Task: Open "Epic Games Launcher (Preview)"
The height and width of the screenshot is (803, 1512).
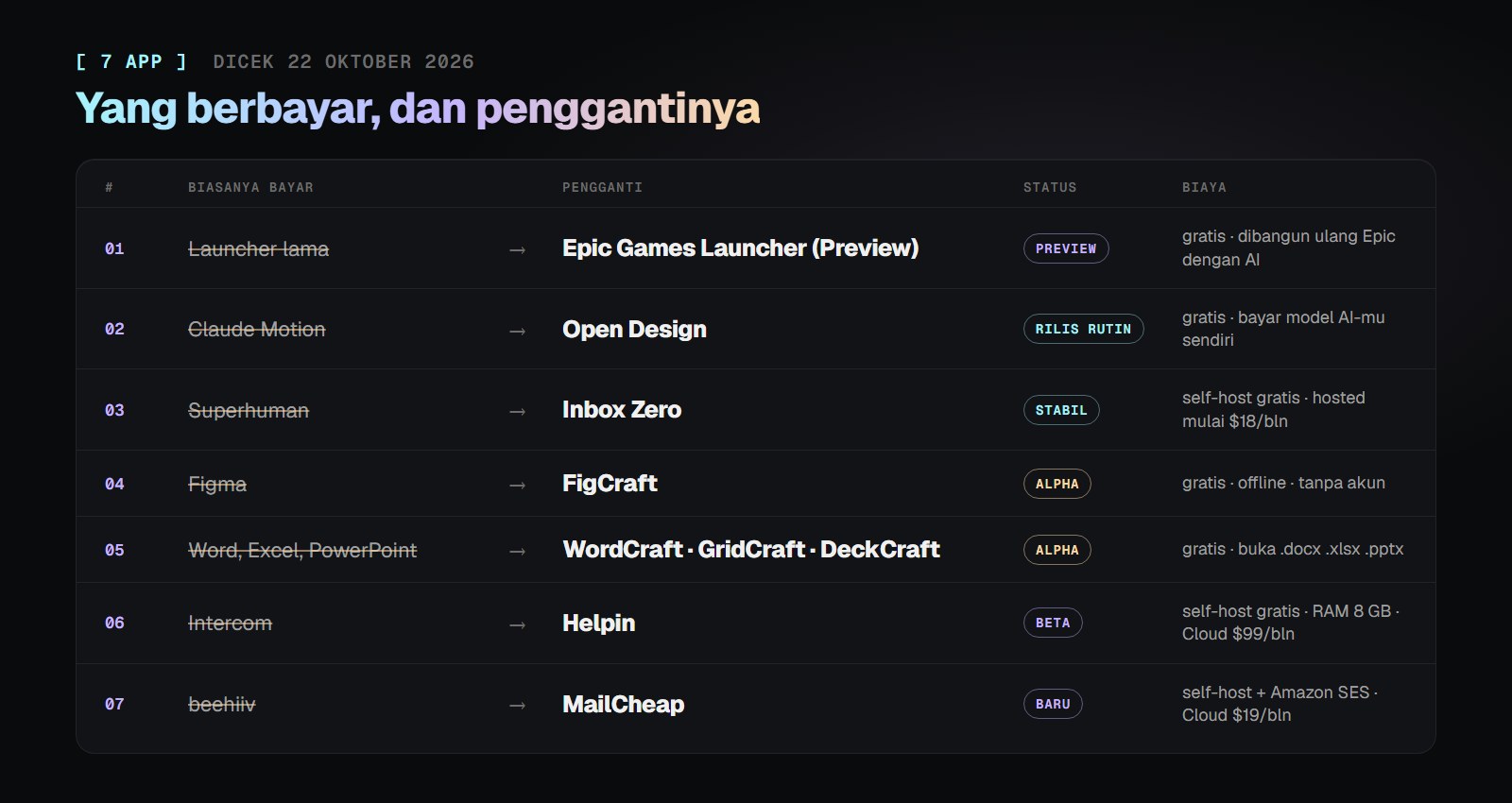Action: click(x=740, y=248)
